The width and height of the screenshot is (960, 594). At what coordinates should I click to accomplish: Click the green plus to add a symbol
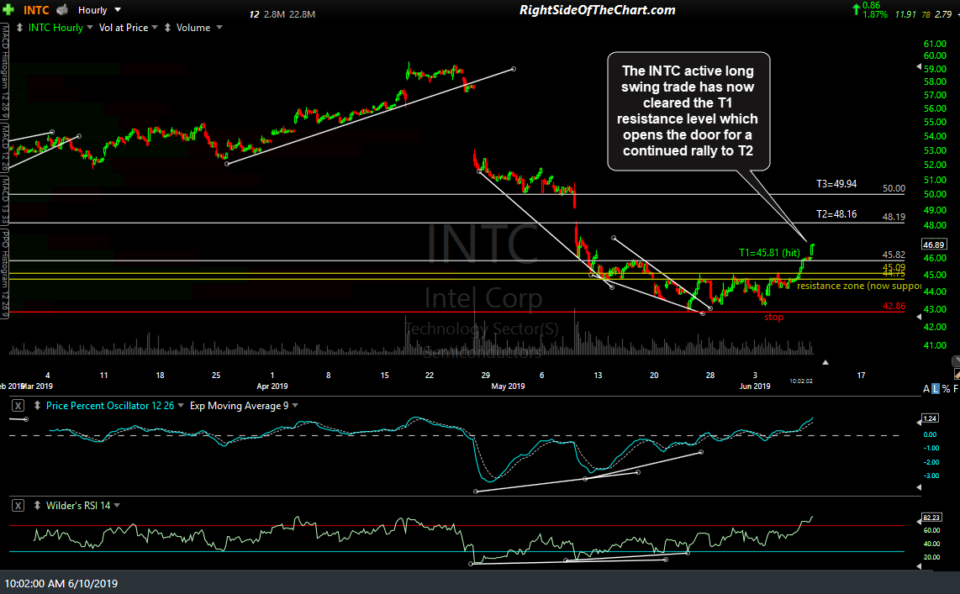(8, 9)
